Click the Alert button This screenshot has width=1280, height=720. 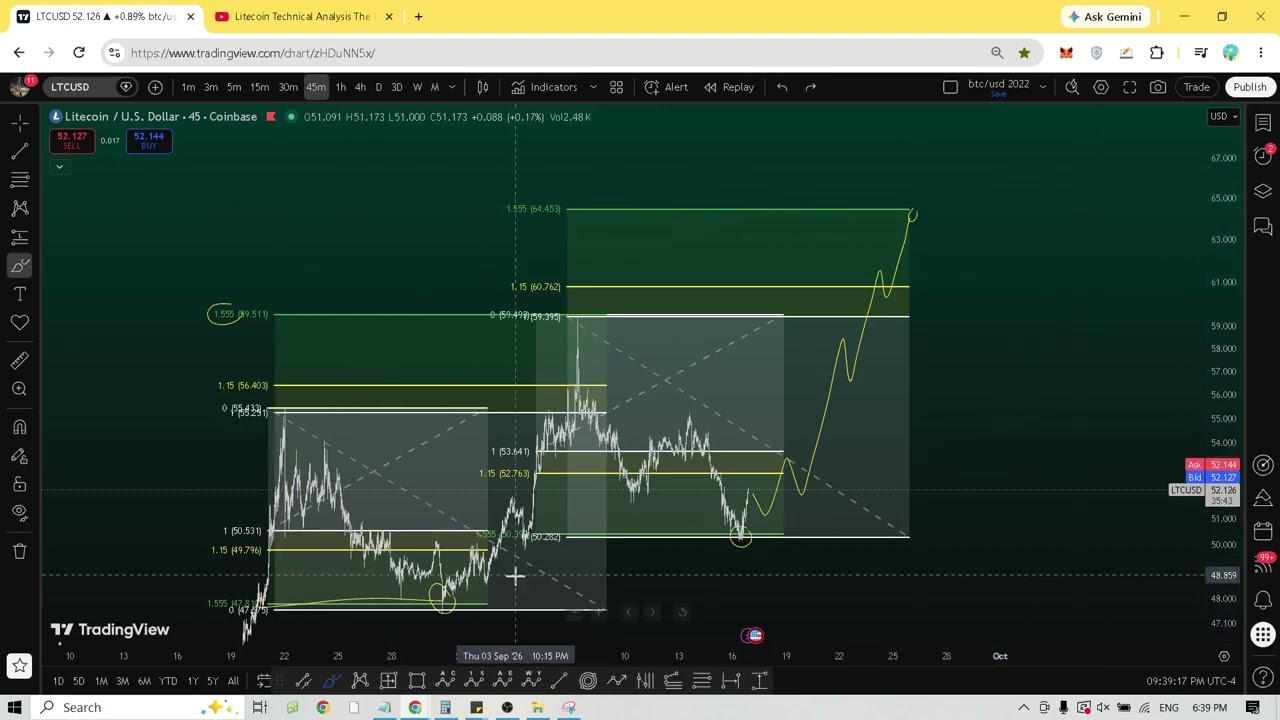(x=666, y=87)
